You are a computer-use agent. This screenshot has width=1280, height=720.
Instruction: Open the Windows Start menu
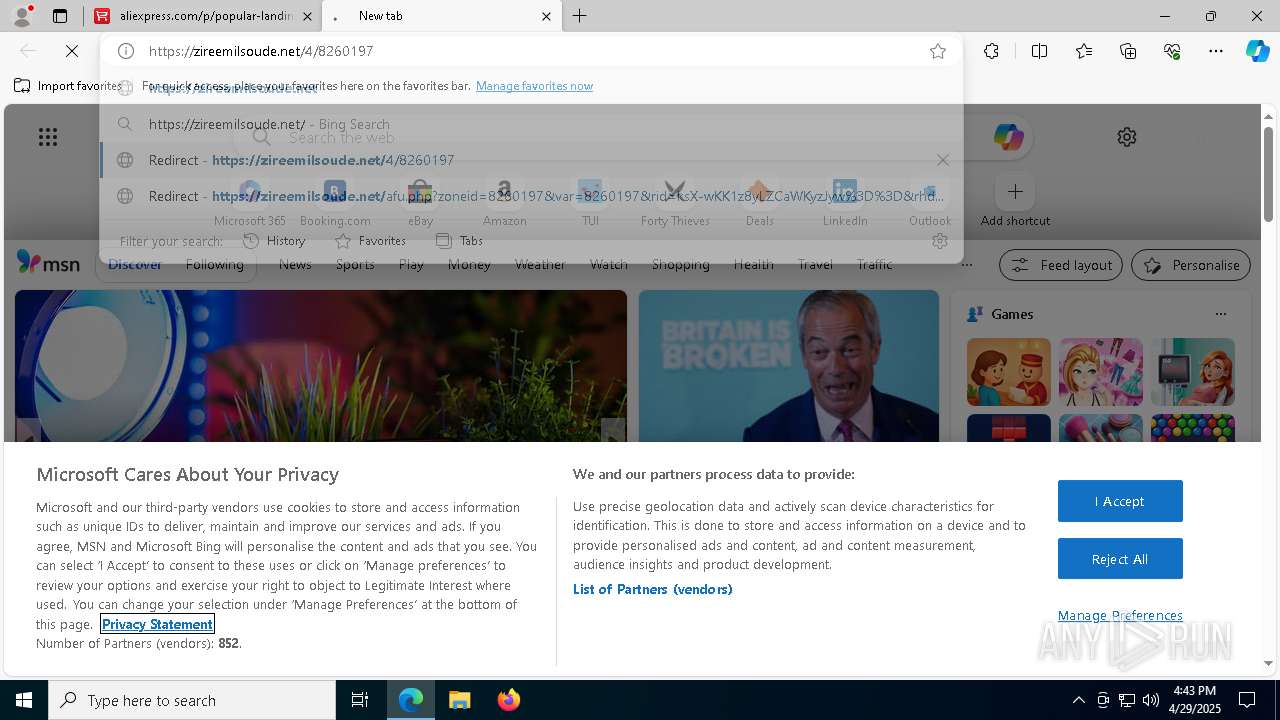pos(24,700)
